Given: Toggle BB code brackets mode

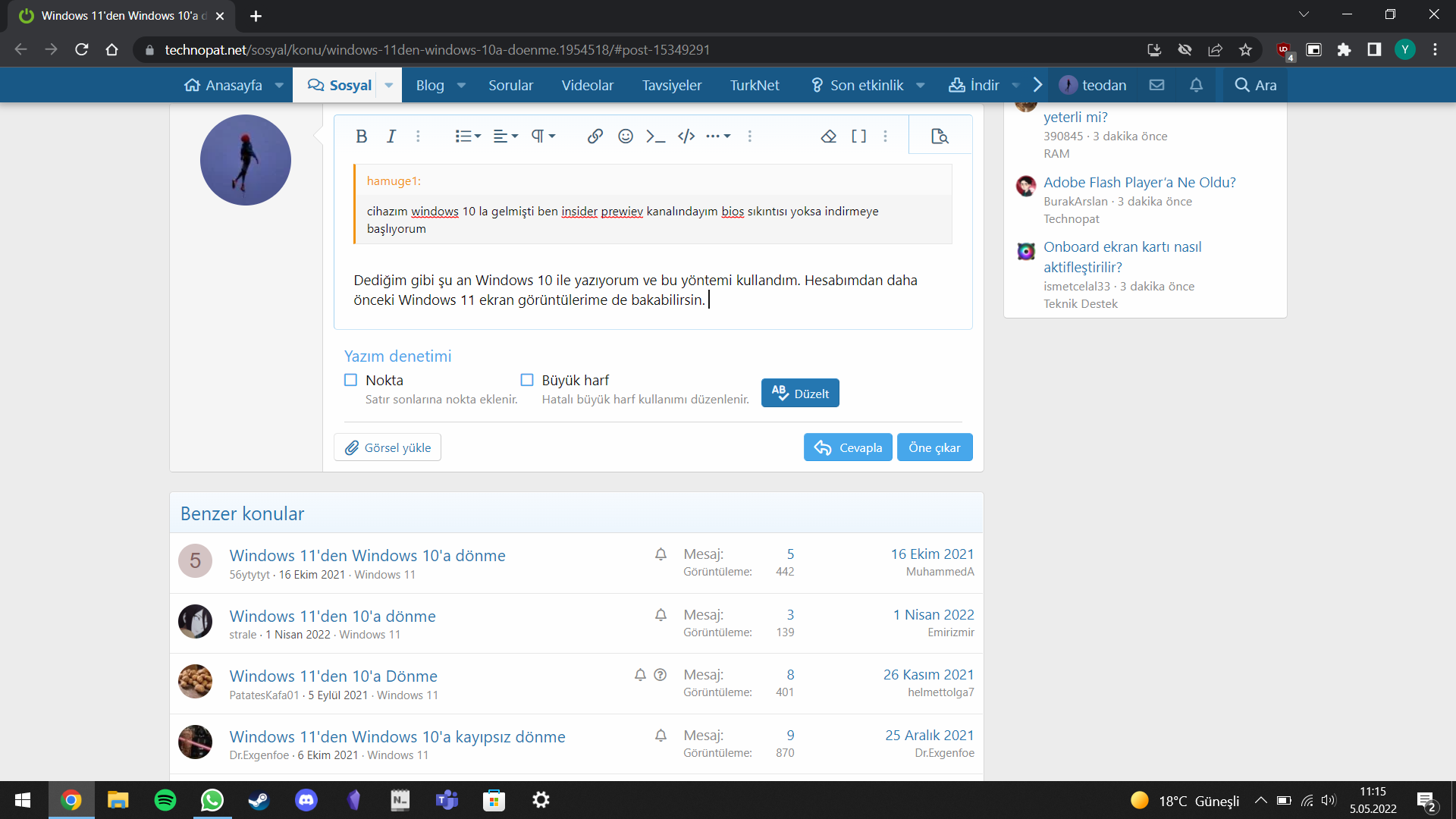Looking at the screenshot, I should pos(858,136).
